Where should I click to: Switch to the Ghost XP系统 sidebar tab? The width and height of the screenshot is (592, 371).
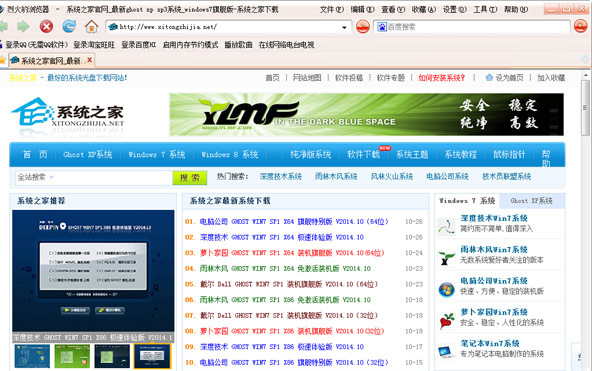point(532,201)
